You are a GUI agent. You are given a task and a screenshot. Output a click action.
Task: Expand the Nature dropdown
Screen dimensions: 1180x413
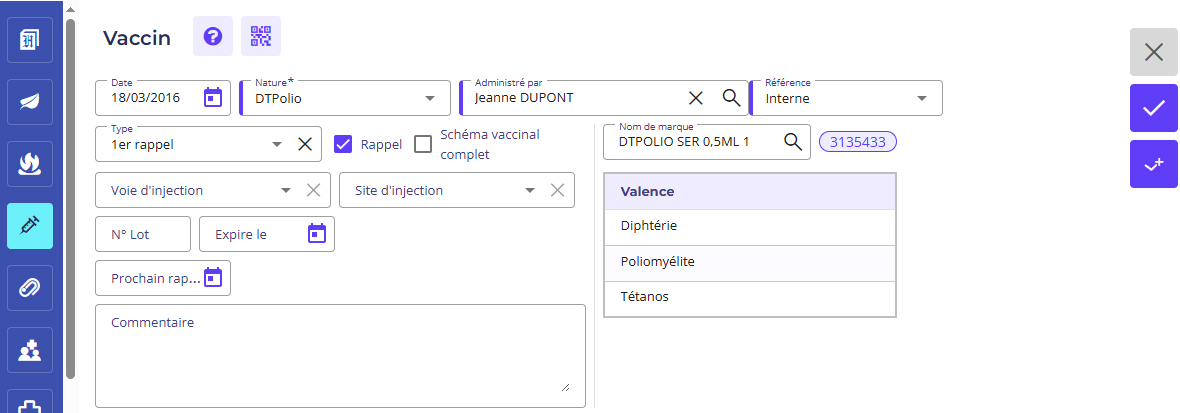coord(430,99)
